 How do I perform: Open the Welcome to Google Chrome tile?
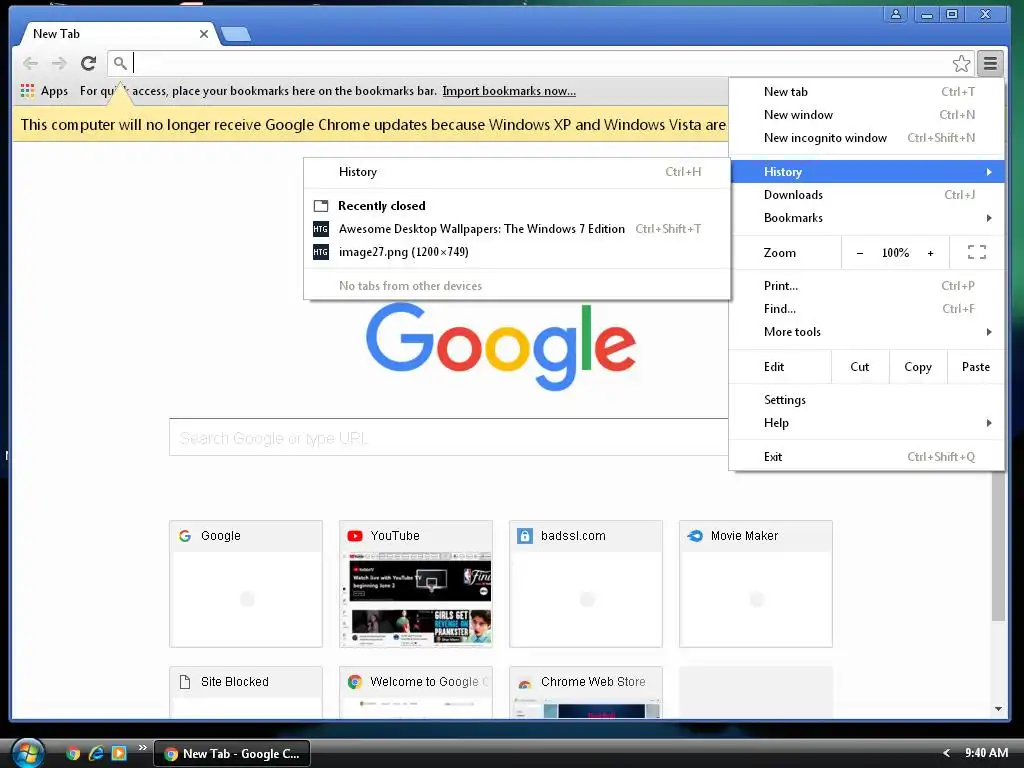[x=415, y=692]
